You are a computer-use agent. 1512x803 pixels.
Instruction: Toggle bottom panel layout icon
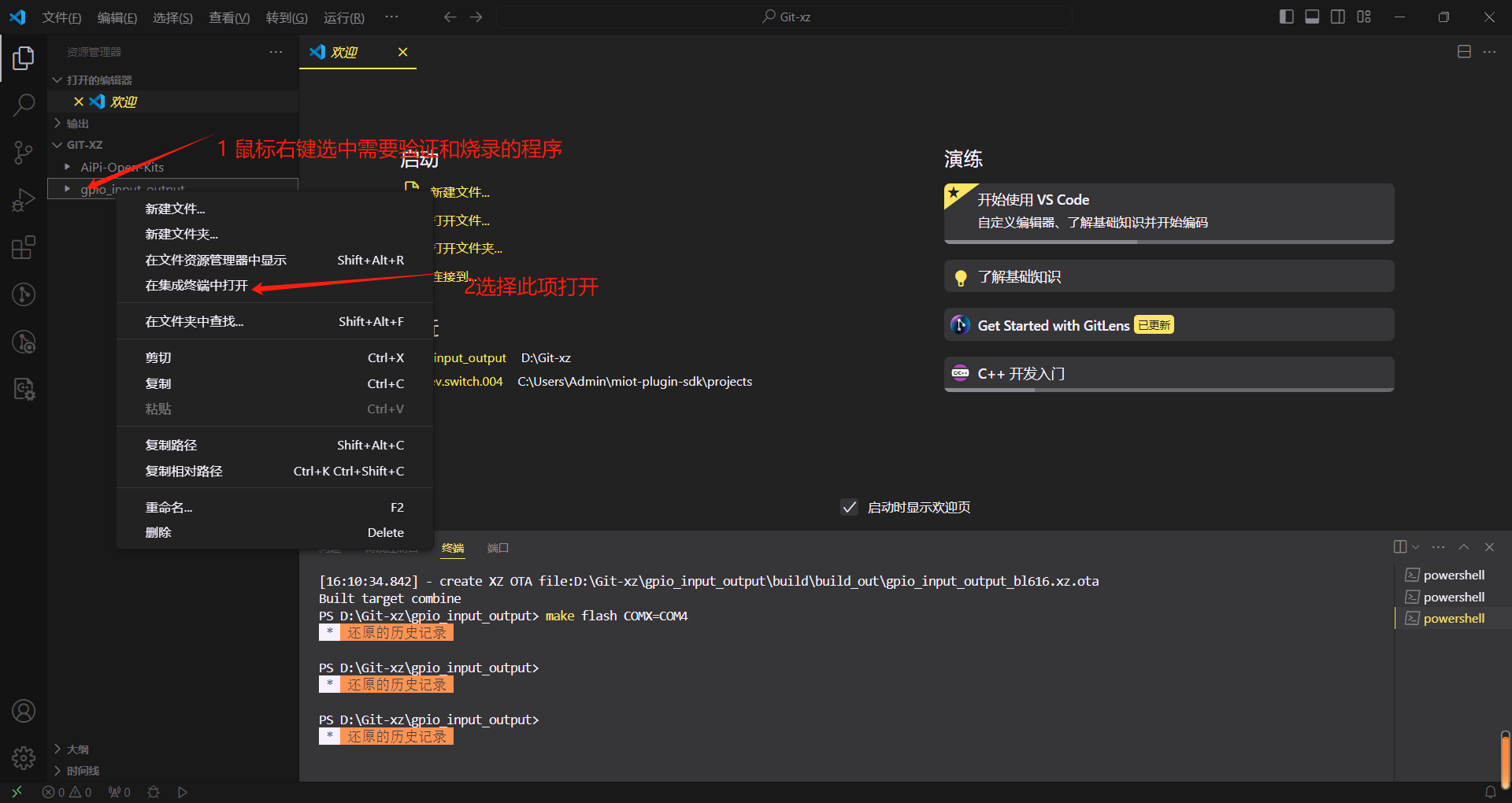pos(1312,17)
